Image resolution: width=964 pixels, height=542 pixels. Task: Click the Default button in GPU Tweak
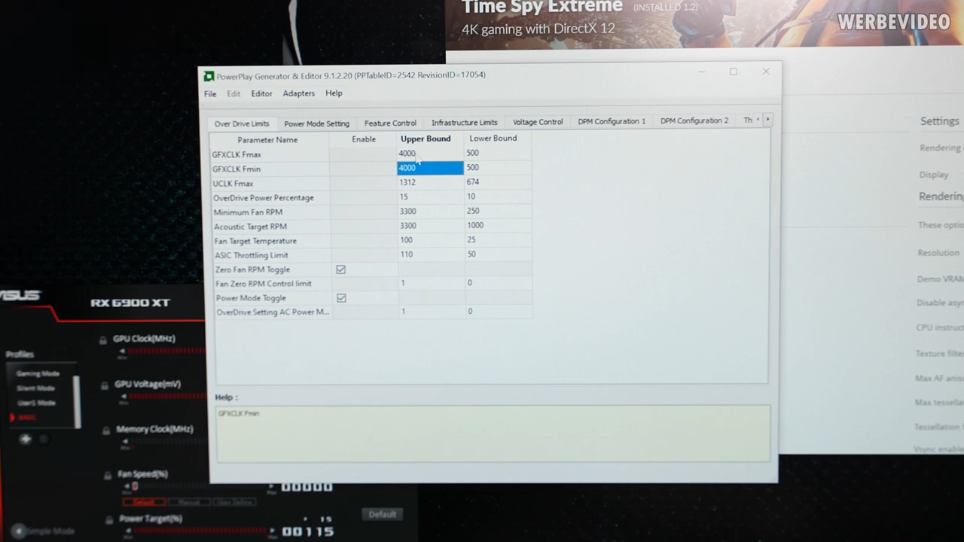point(382,514)
